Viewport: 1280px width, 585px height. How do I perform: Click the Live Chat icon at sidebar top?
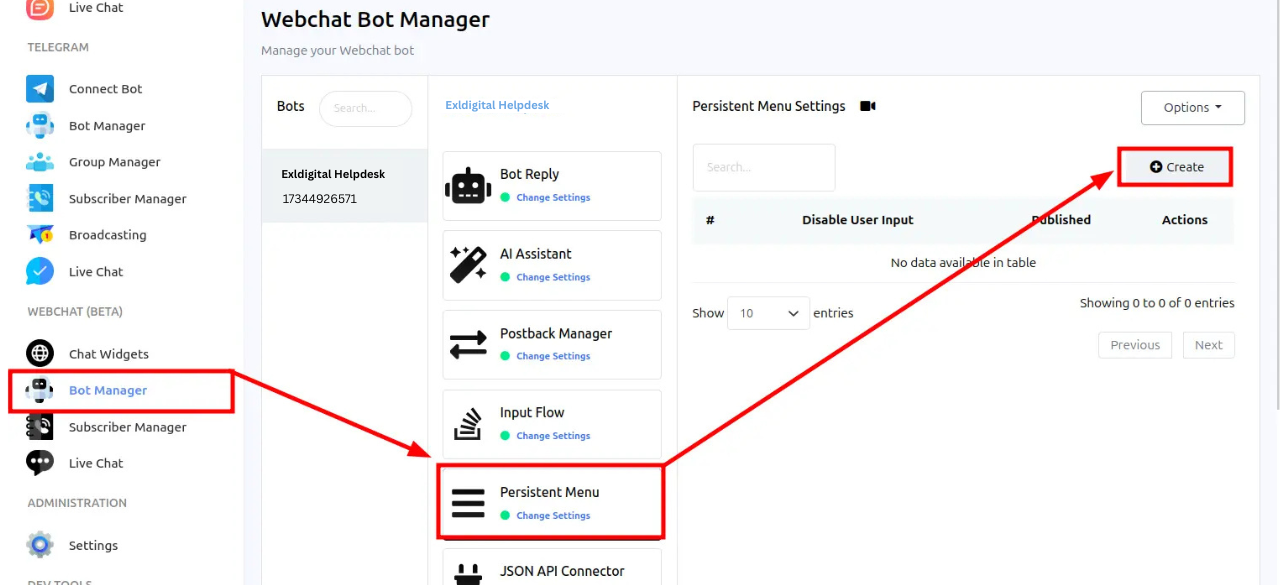40,8
